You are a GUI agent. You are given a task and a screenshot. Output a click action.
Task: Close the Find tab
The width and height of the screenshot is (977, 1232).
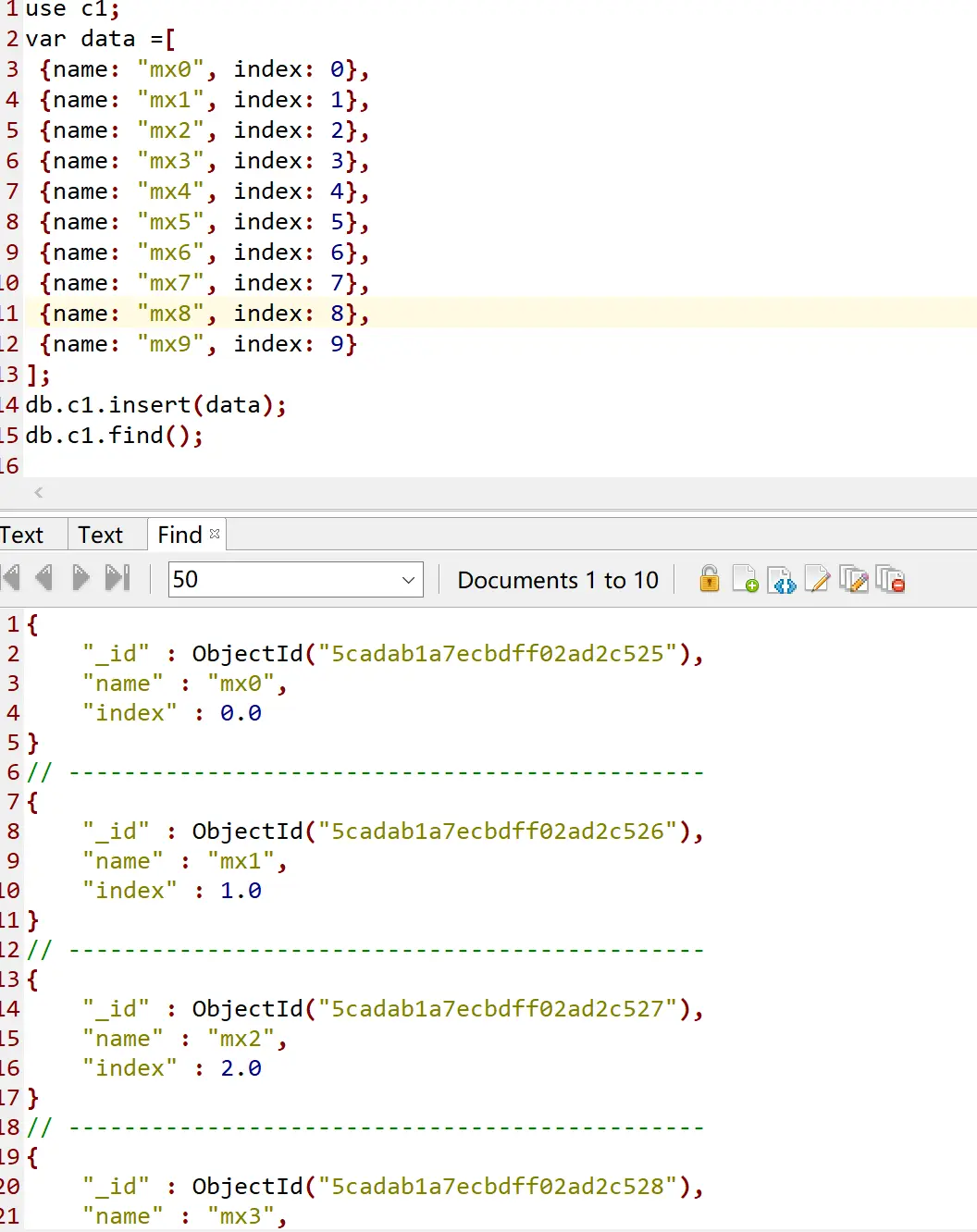coord(215,534)
